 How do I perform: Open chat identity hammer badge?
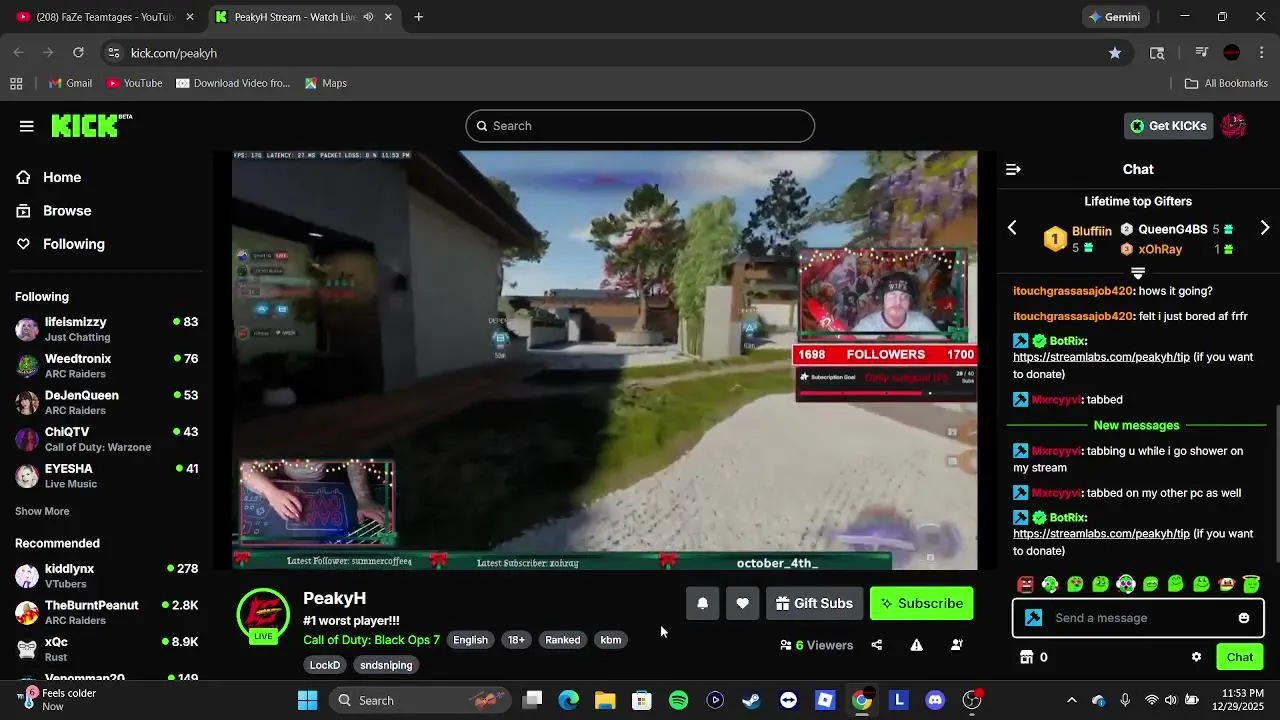[1034, 618]
